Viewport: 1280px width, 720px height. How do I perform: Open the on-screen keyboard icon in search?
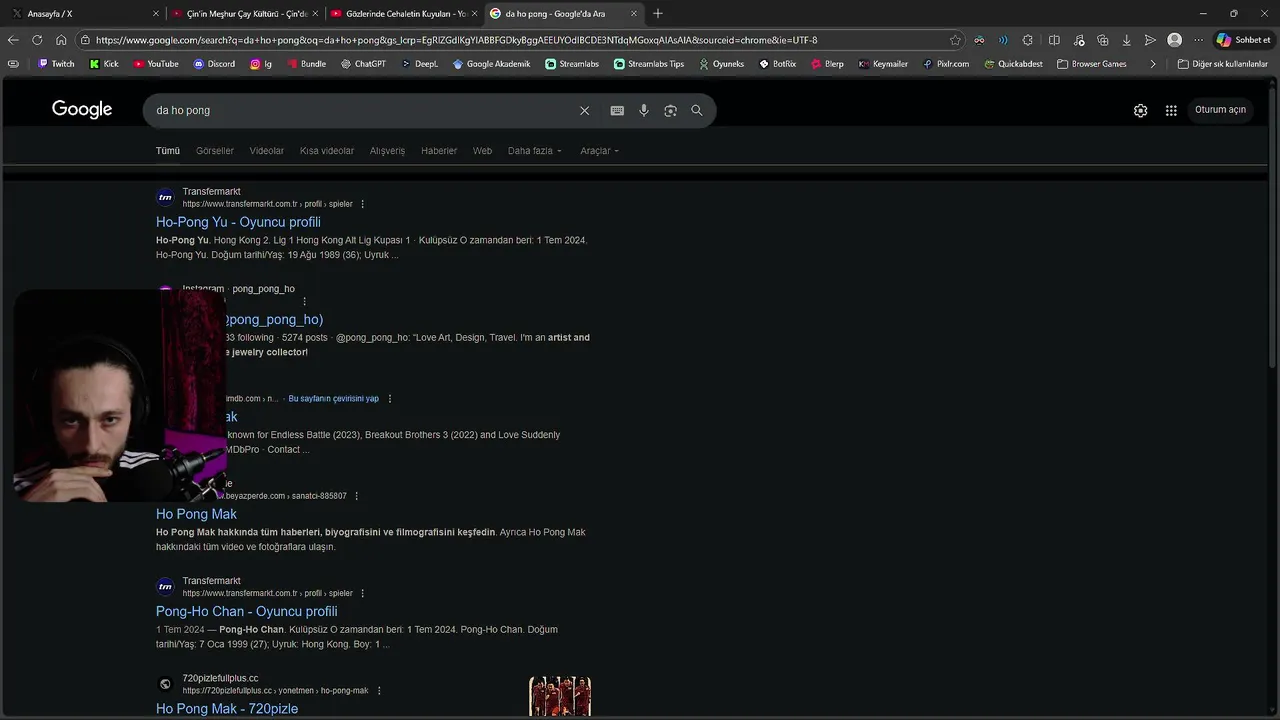coord(617,110)
